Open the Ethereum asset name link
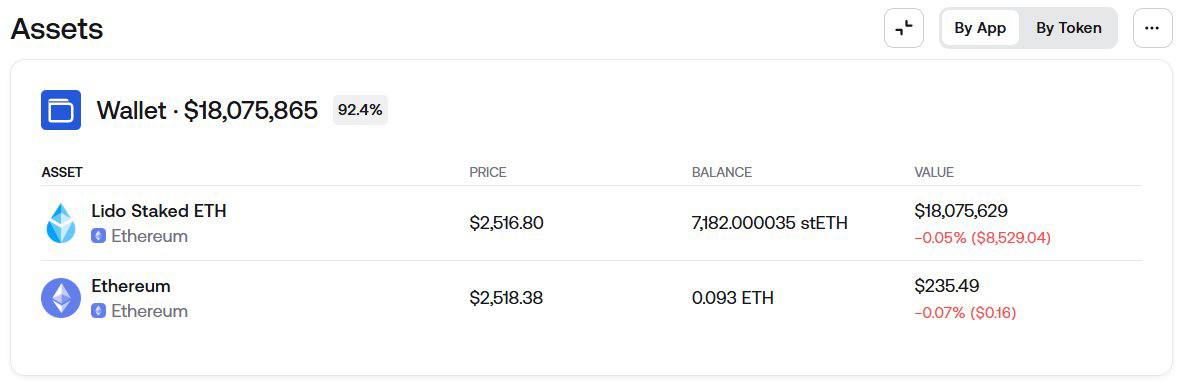This screenshot has height=387, width=1186. coord(131,286)
